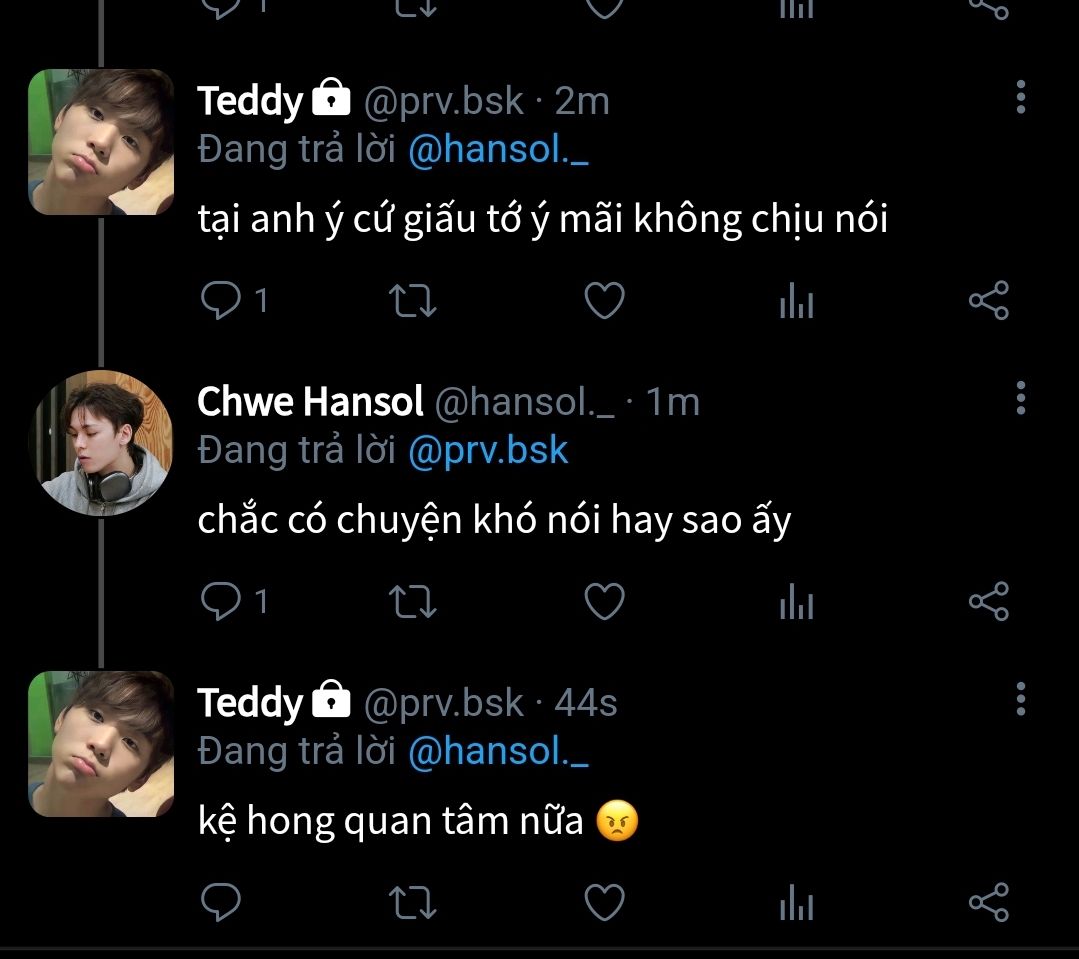This screenshot has height=959, width=1079.
Task: Share Teddy's 2m tweet
Action: click(988, 300)
